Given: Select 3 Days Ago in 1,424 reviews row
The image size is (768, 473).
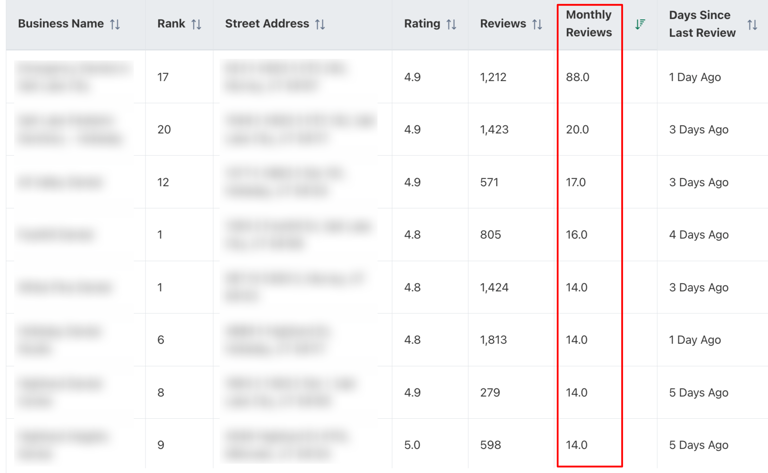Looking at the screenshot, I should point(699,287).
